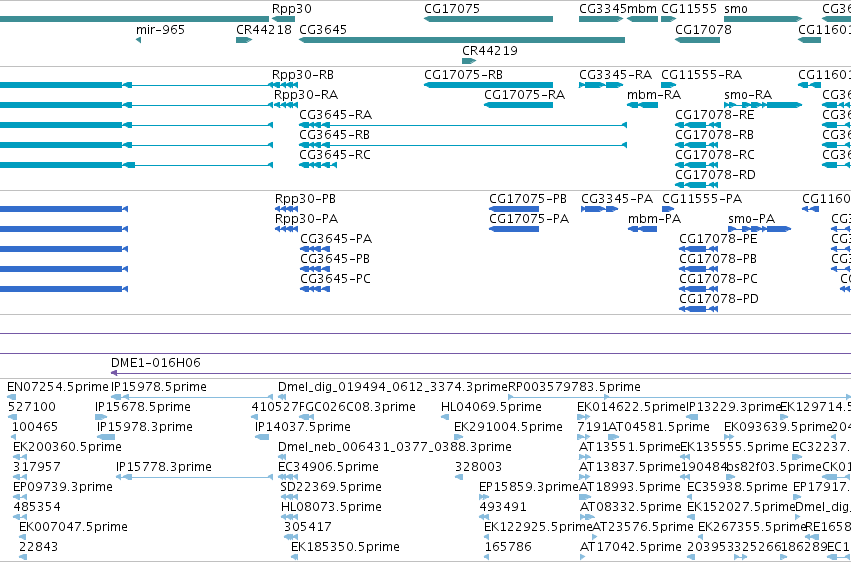Image resolution: width=851 pixels, height=562 pixels.
Task: Select EST IP14037.5prime
Action: (303, 427)
